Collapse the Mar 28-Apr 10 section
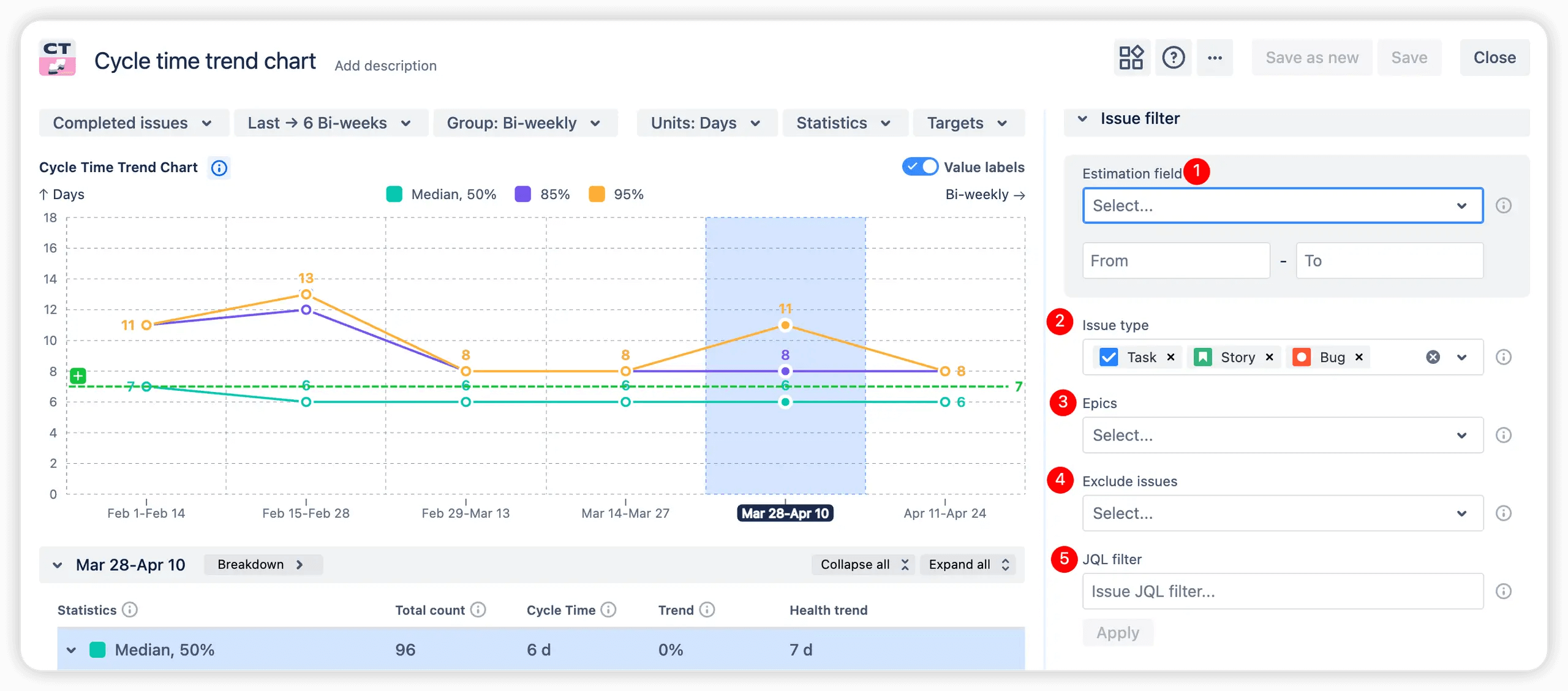 pos(58,565)
